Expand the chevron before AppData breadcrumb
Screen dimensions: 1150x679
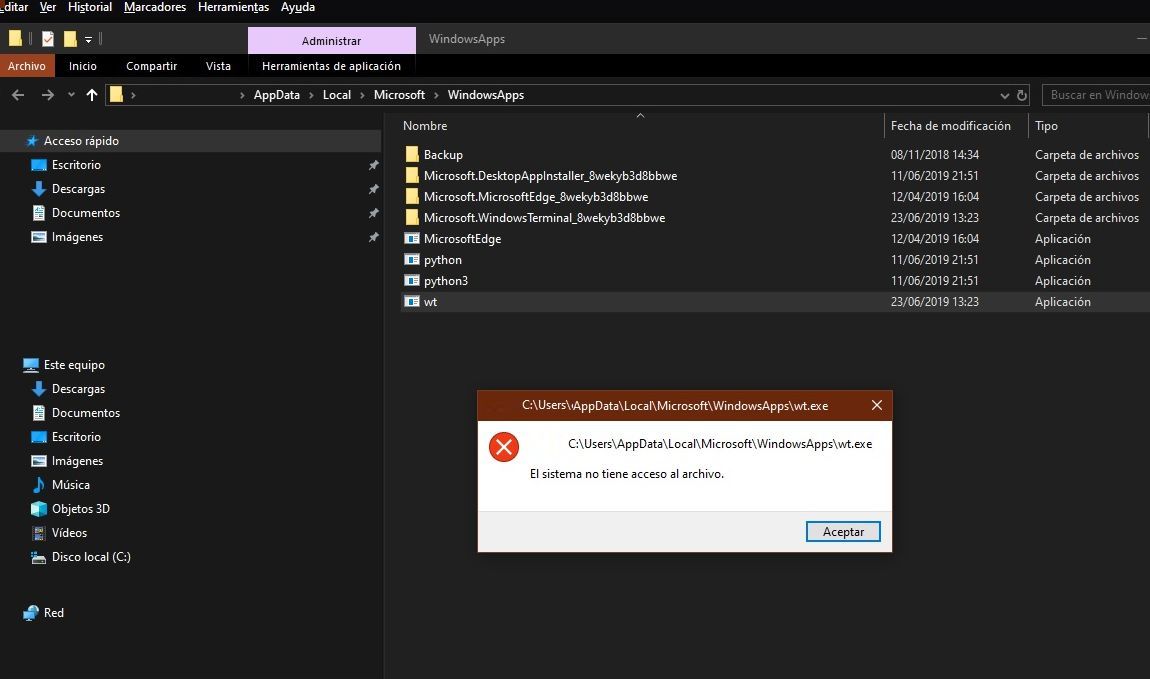click(242, 95)
